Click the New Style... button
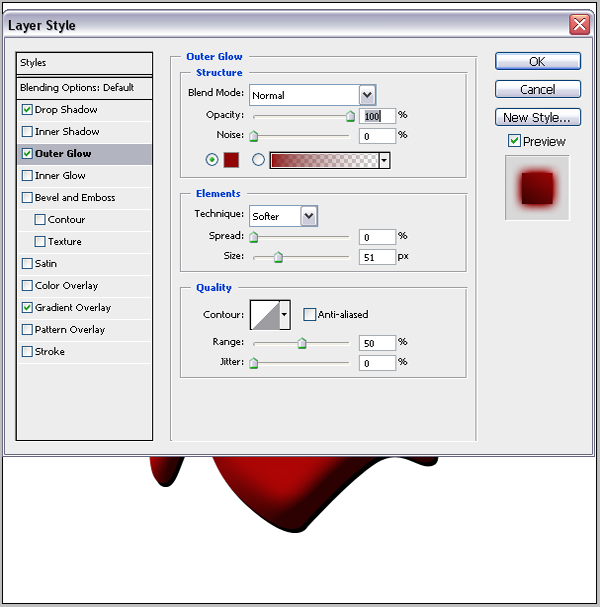 tap(538, 117)
